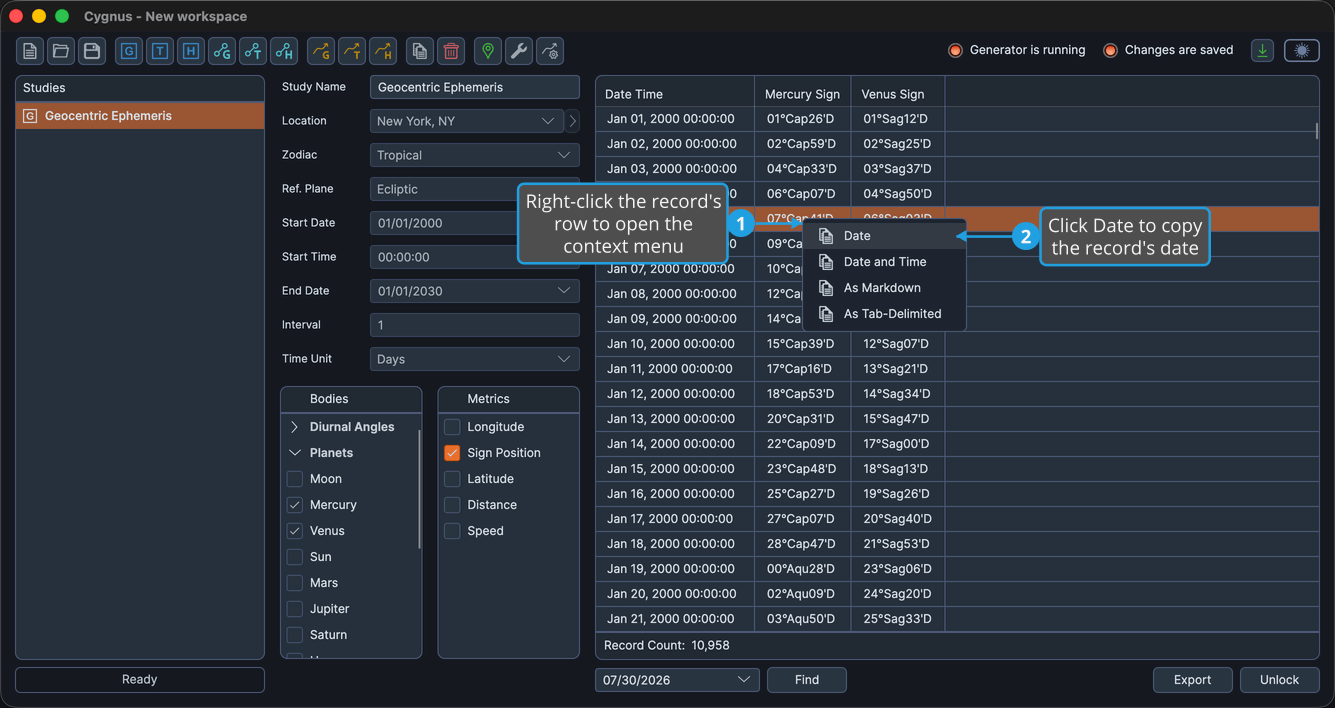
Task: Enable the Mars checkbox
Action: click(295, 583)
